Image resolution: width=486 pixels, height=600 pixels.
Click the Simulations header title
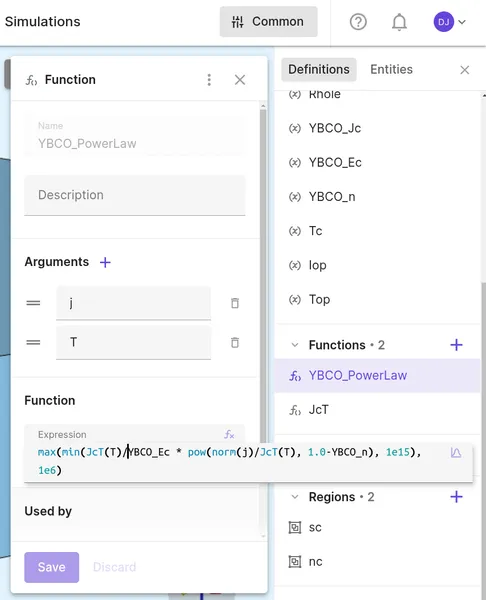pos(42,21)
